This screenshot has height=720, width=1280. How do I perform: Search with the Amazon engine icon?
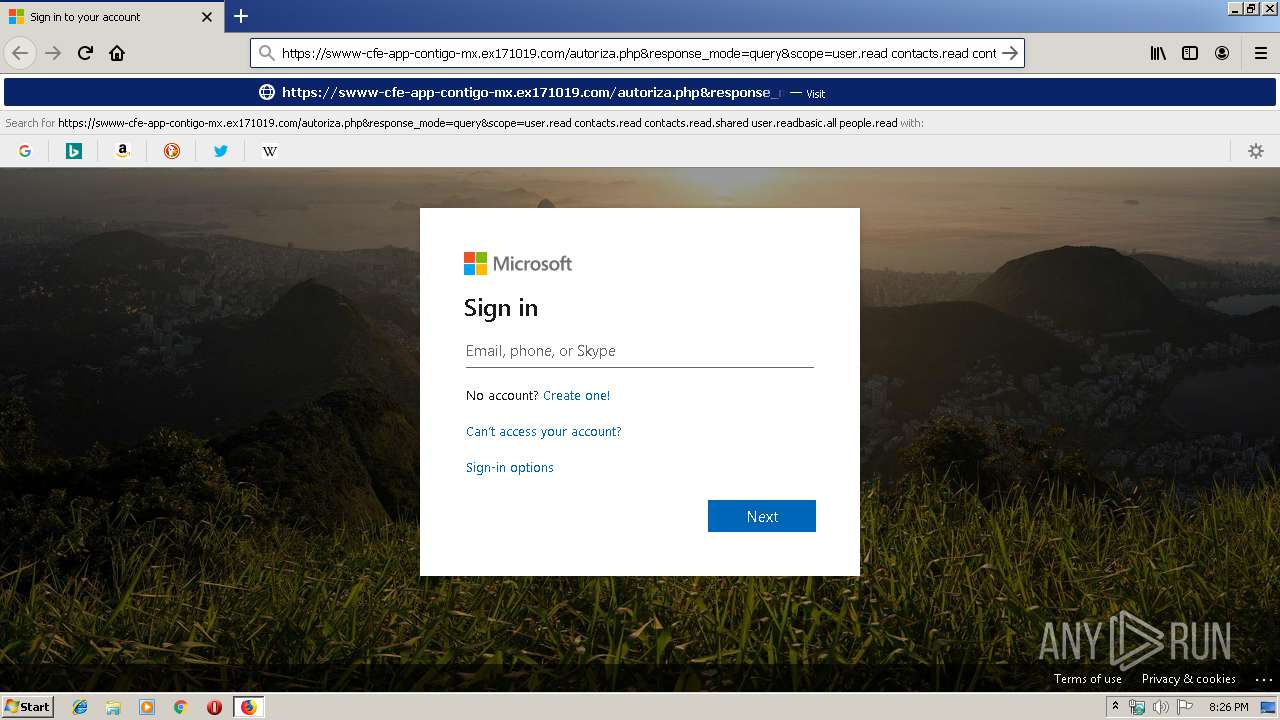pos(123,151)
